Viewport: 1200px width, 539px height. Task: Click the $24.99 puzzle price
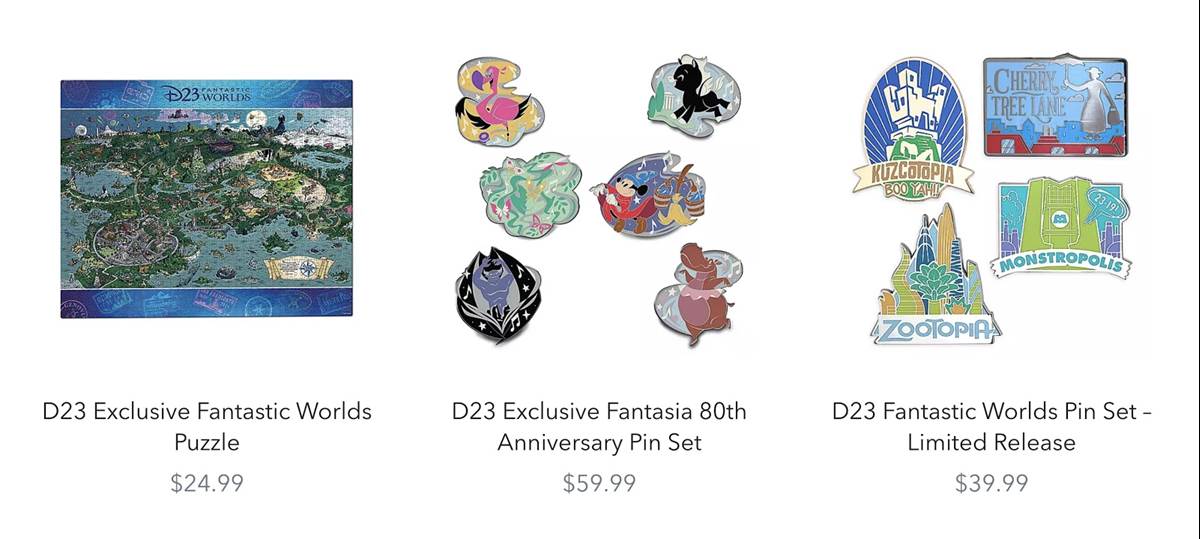207,484
